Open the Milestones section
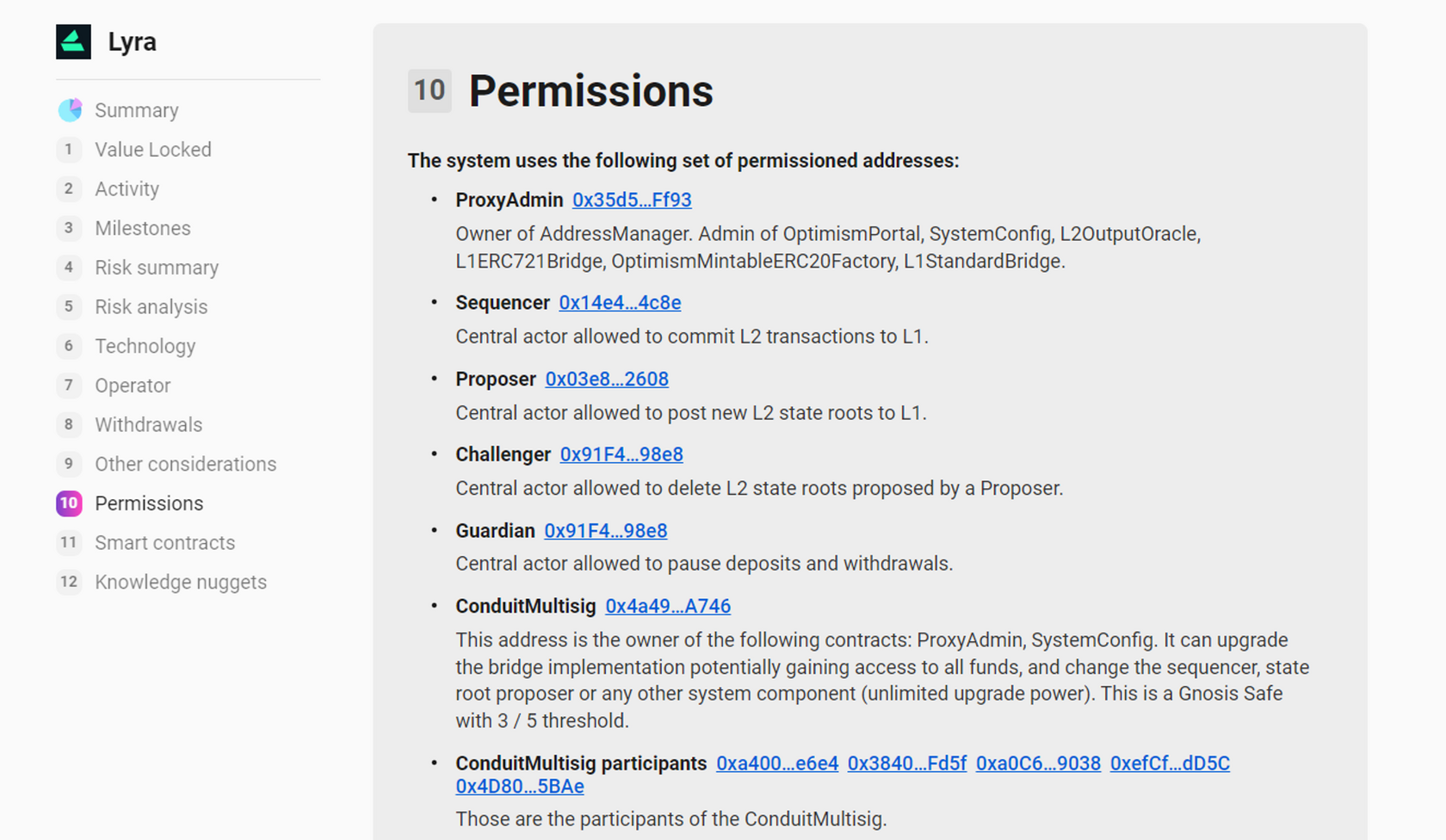The height and width of the screenshot is (840, 1446). (143, 228)
